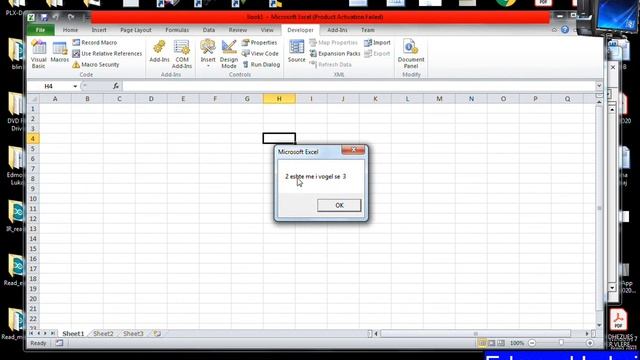Click XML Export
640x360 pixels.
coord(377,53)
